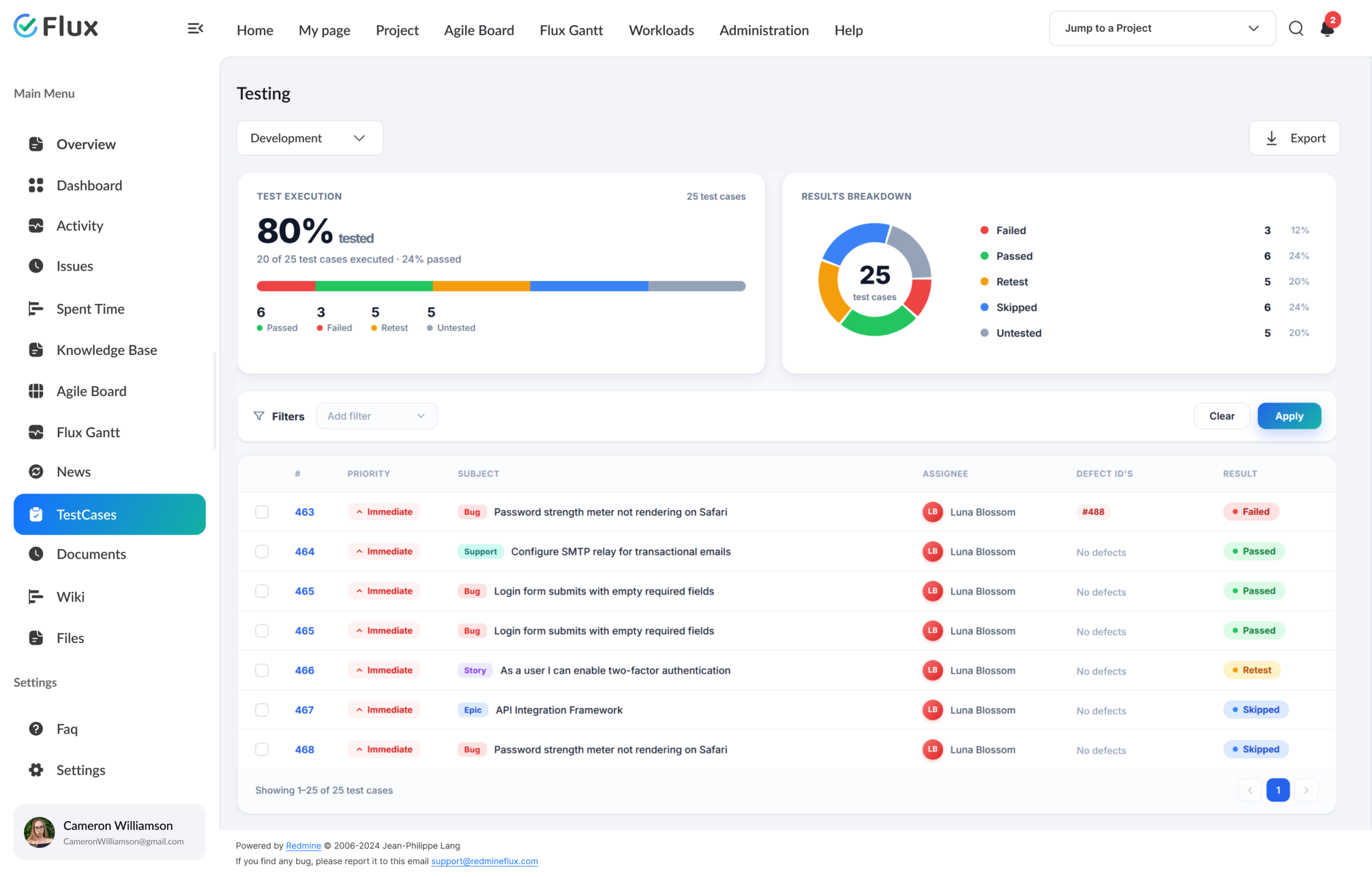Click the Settings gear icon

click(36, 770)
